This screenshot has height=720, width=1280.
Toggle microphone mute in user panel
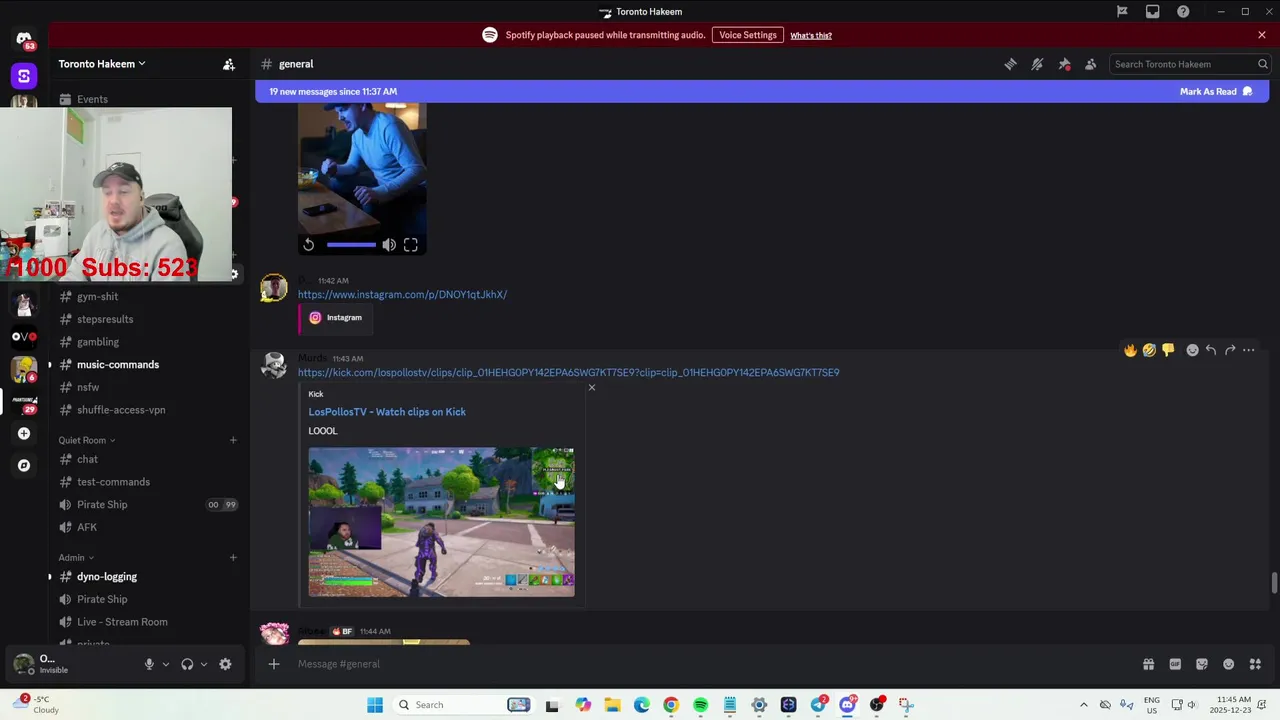point(149,664)
